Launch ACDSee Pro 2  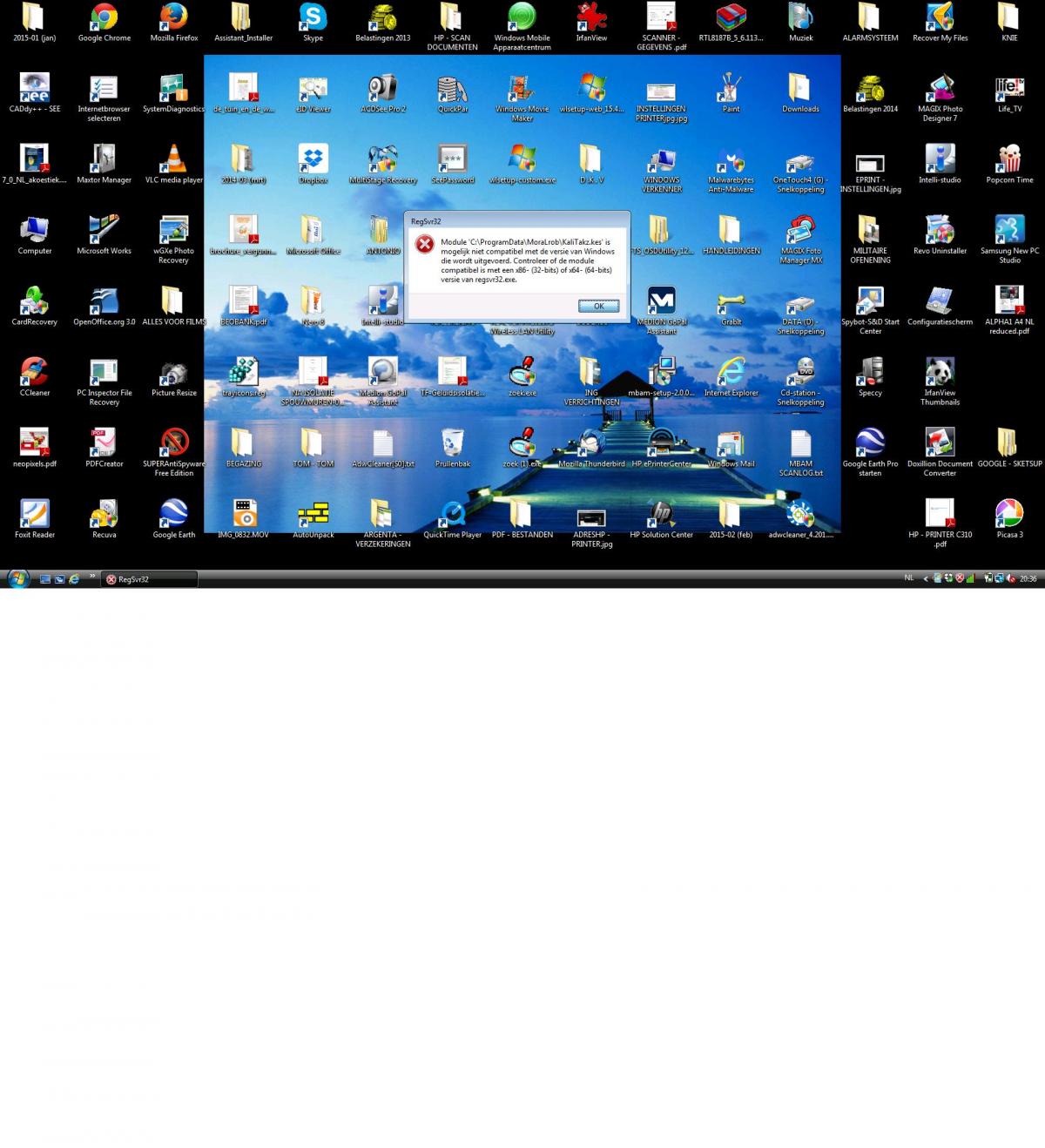coord(382,93)
